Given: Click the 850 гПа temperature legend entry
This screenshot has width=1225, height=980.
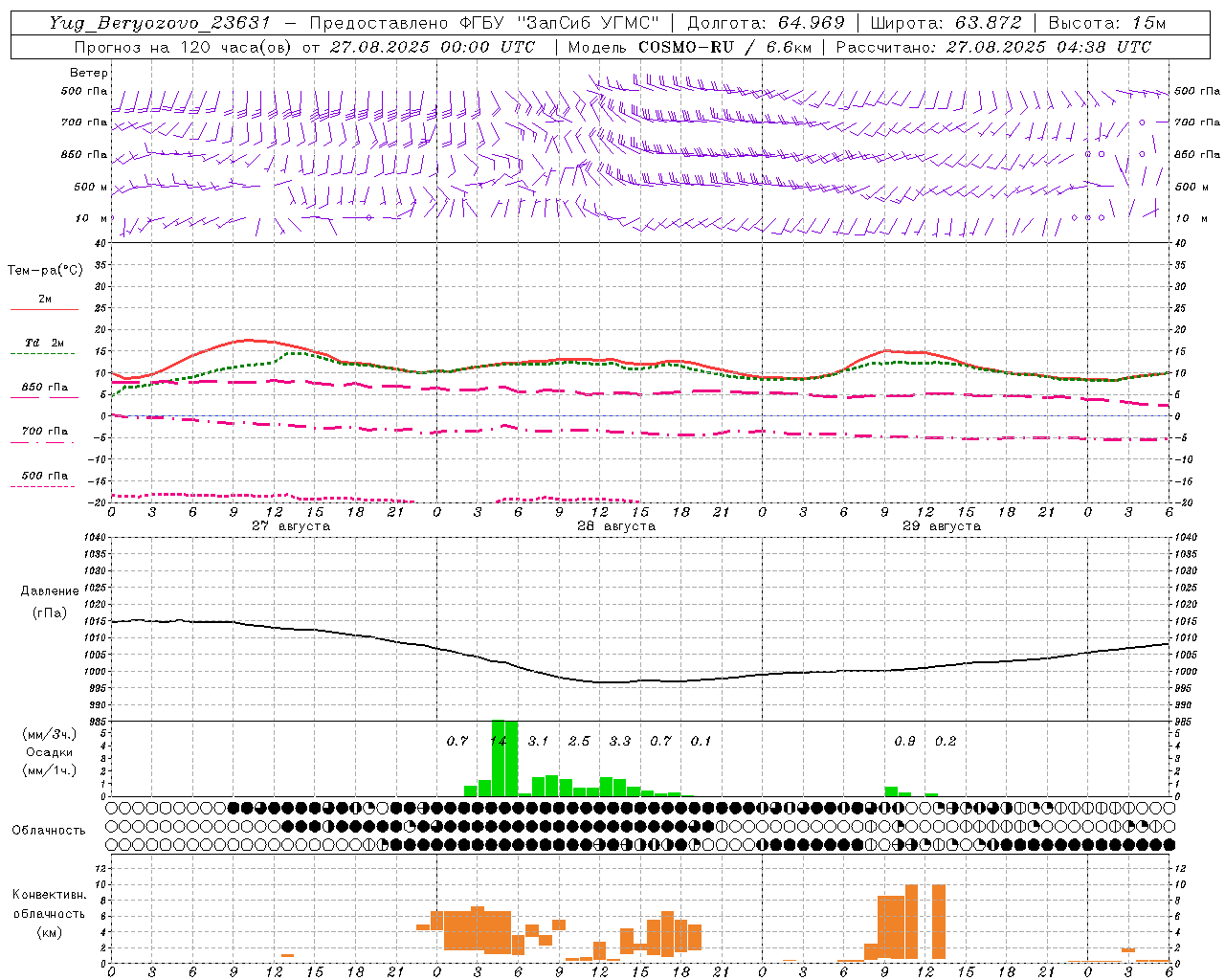Looking at the screenshot, I should 45,387.
